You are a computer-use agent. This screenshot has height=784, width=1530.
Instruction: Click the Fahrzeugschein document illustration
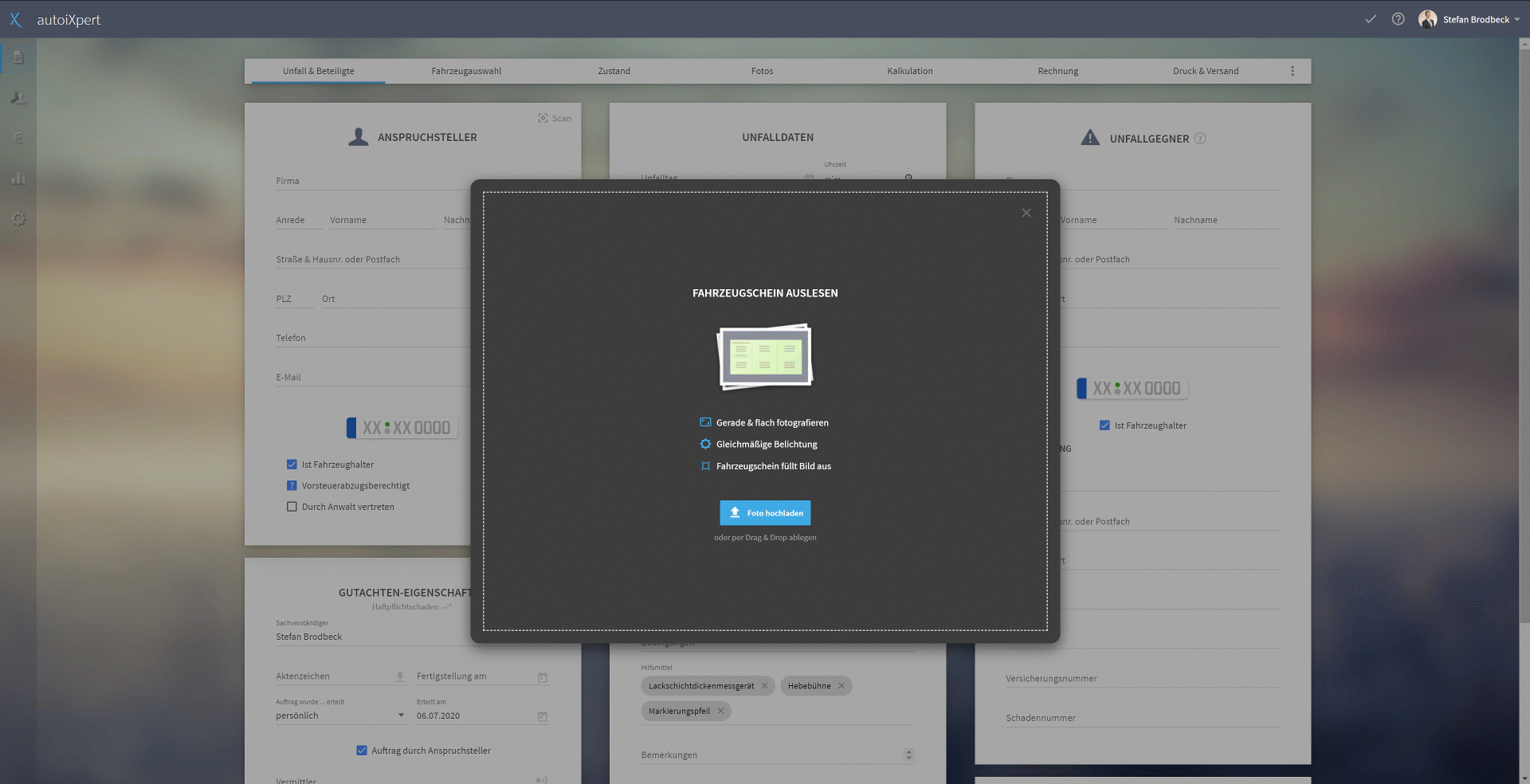(x=765, y=357)
